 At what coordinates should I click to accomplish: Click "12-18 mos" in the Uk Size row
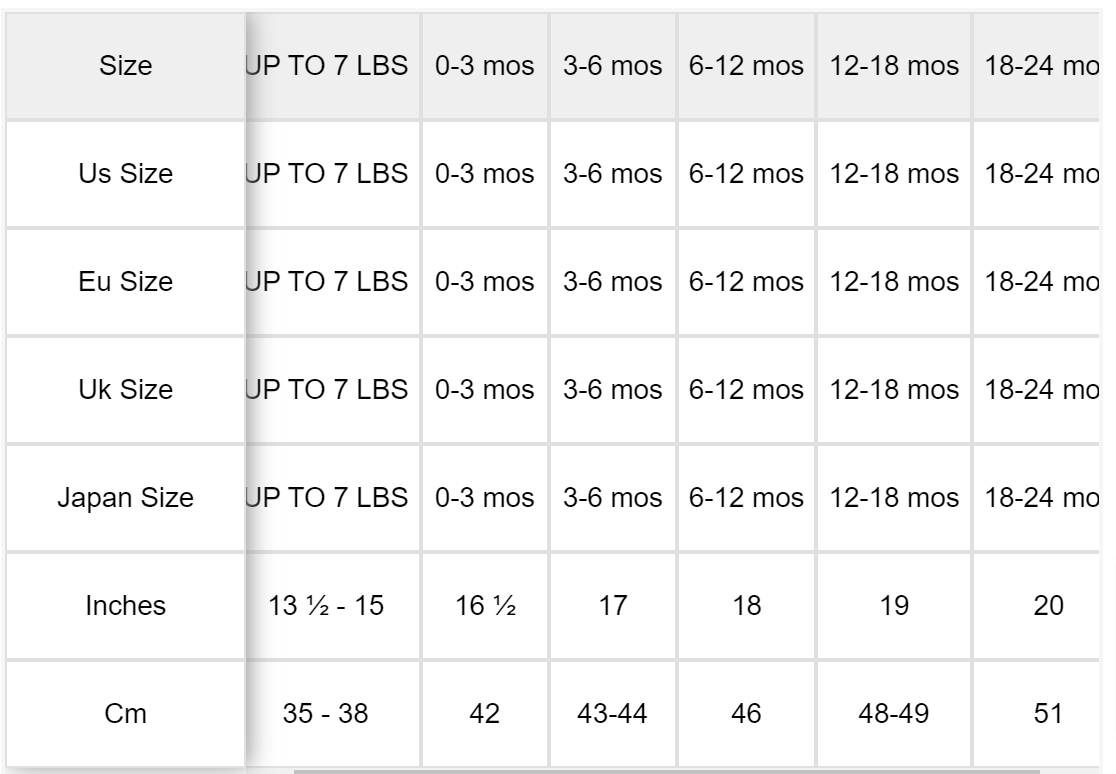click(893, 391)
